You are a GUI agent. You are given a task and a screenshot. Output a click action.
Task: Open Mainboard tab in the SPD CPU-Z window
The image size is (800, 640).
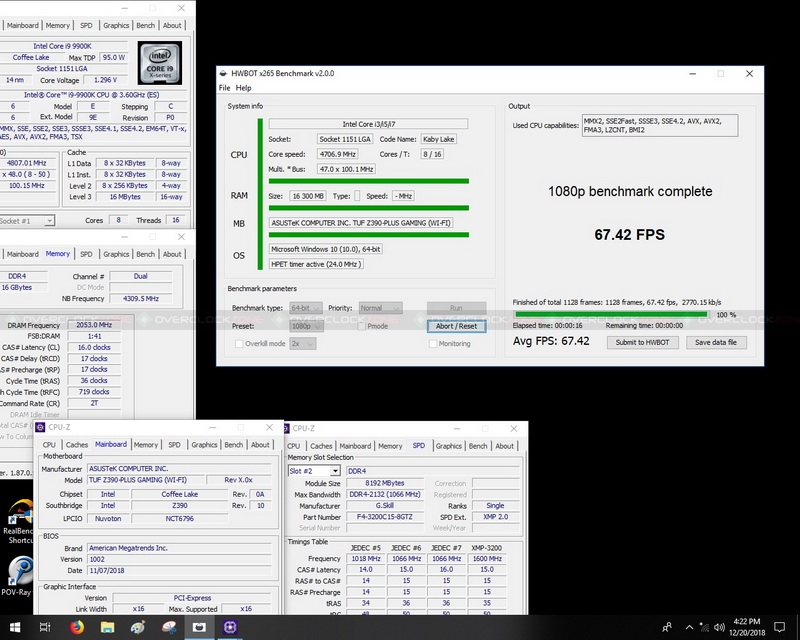pos(355,446)
